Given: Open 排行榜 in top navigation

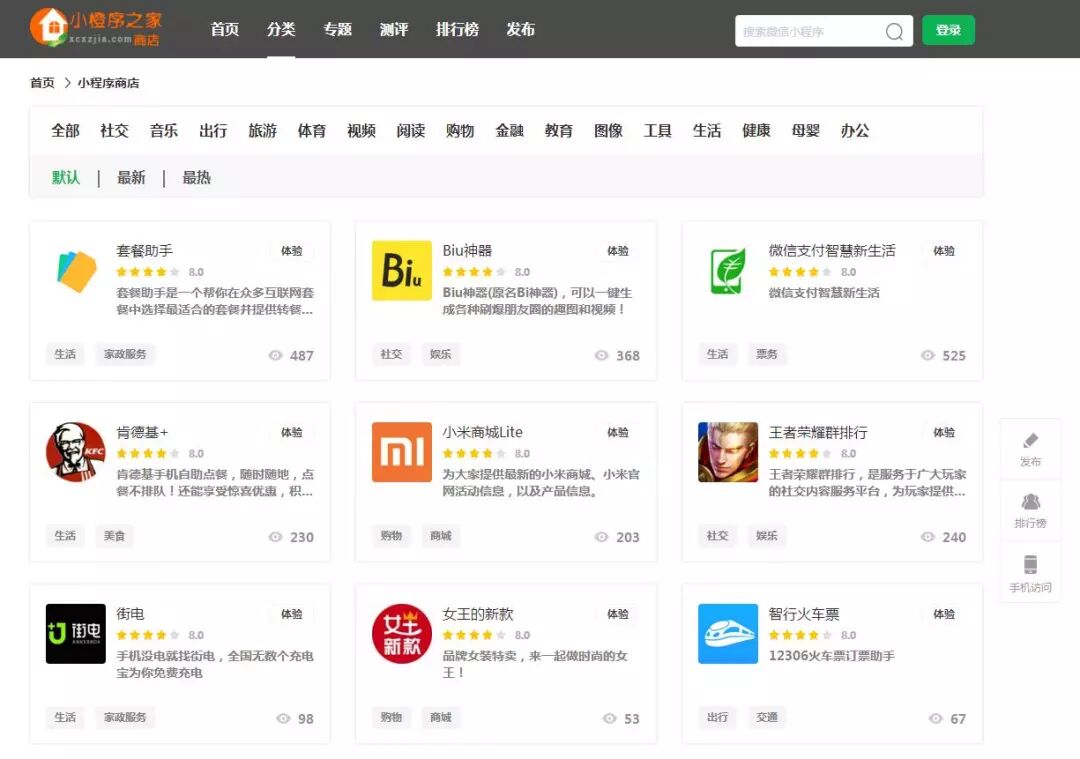Looking at the screenshot, I should [457, 29].
